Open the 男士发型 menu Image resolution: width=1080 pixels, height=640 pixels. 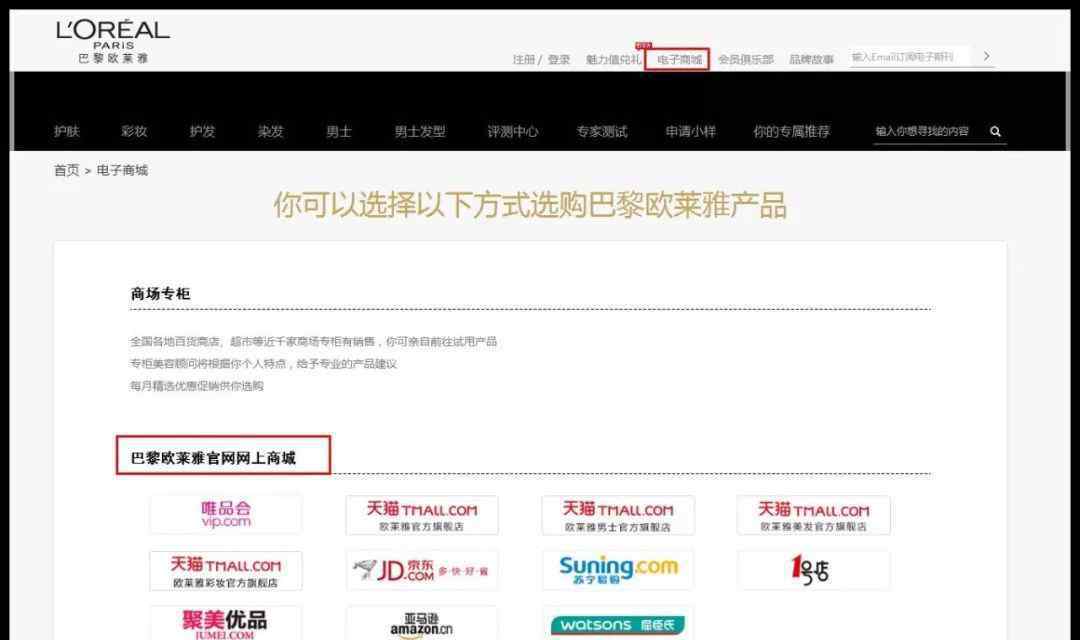point(420,131)
